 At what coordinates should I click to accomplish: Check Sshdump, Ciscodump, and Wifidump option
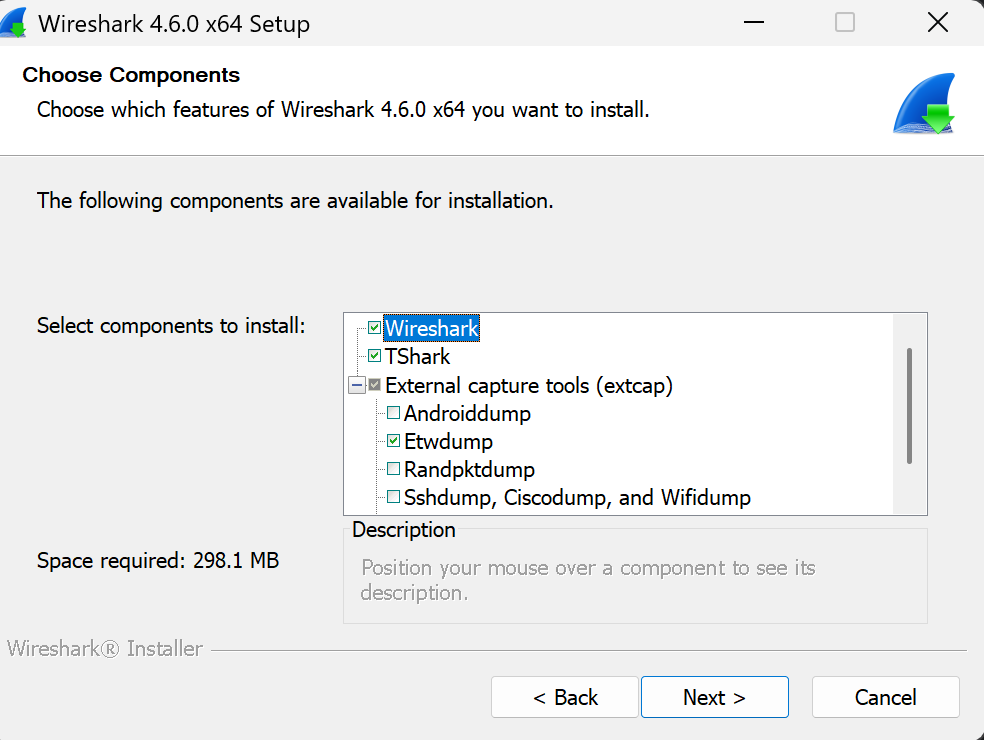pyautogui.click(x=393, y=497)
